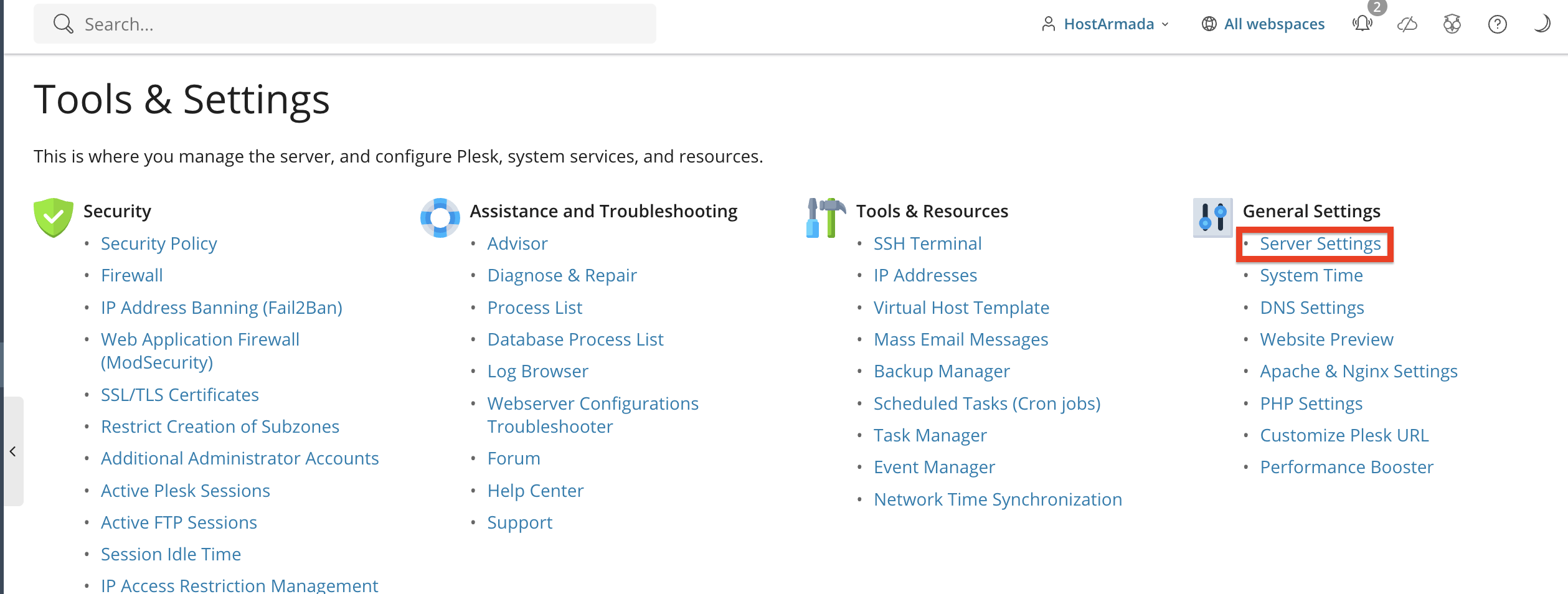
Task: Open SSL/TLS Certificates
Action: [x=180, y=395]
